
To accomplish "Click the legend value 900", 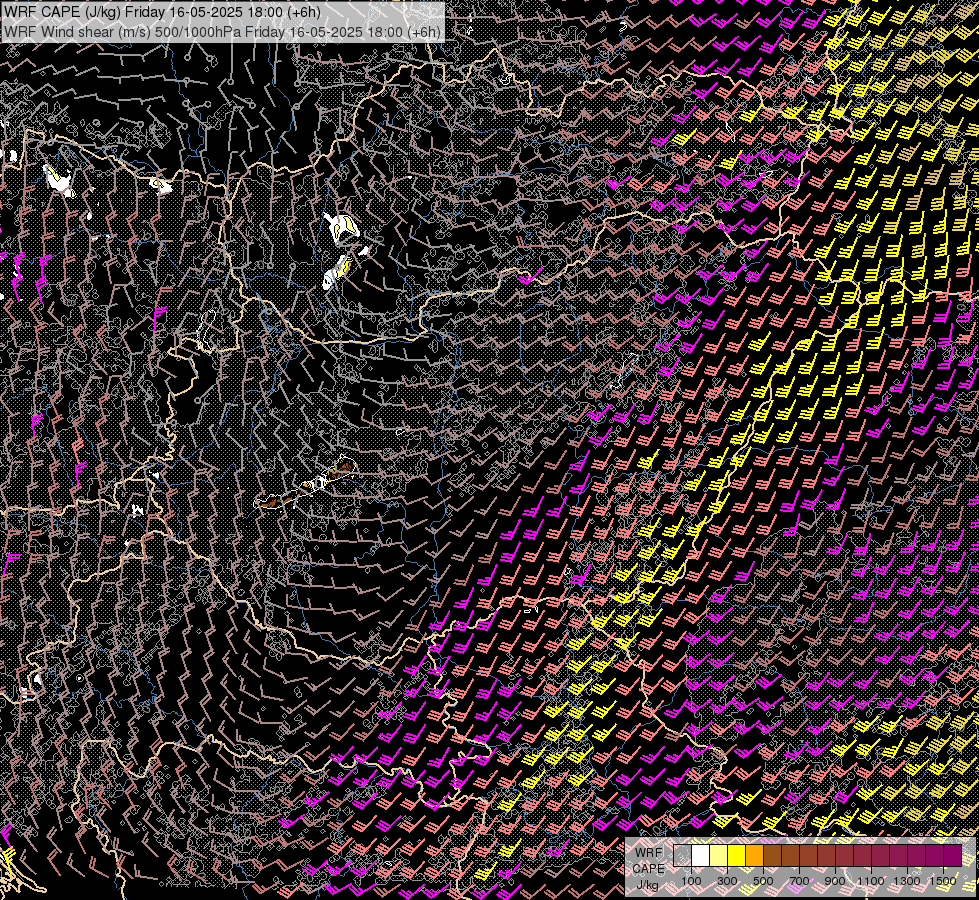I will coord(835,881).
